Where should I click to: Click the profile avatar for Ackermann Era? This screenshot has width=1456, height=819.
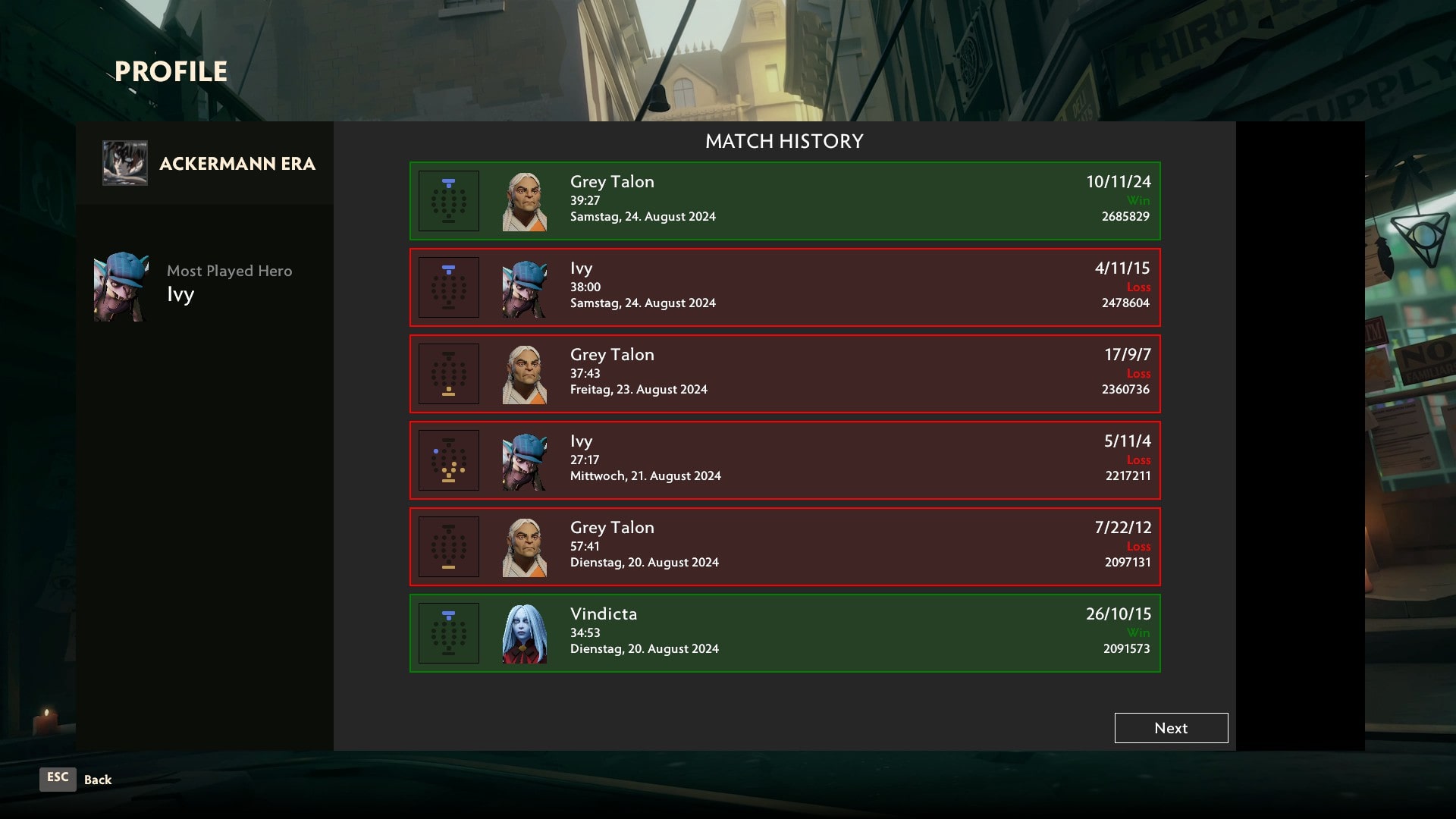click(124, 163)
